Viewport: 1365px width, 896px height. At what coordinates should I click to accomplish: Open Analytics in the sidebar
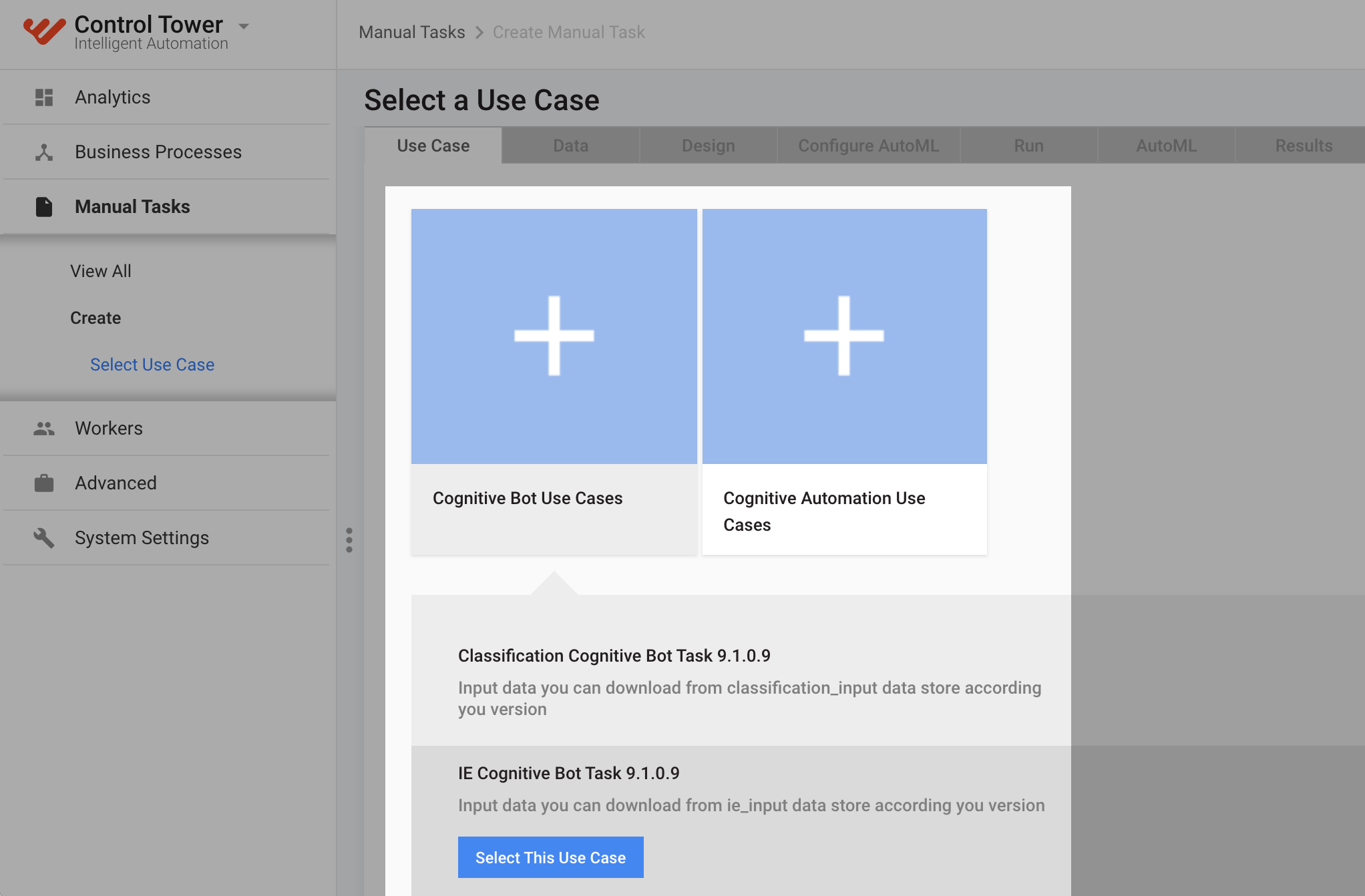tap(112, 97)
